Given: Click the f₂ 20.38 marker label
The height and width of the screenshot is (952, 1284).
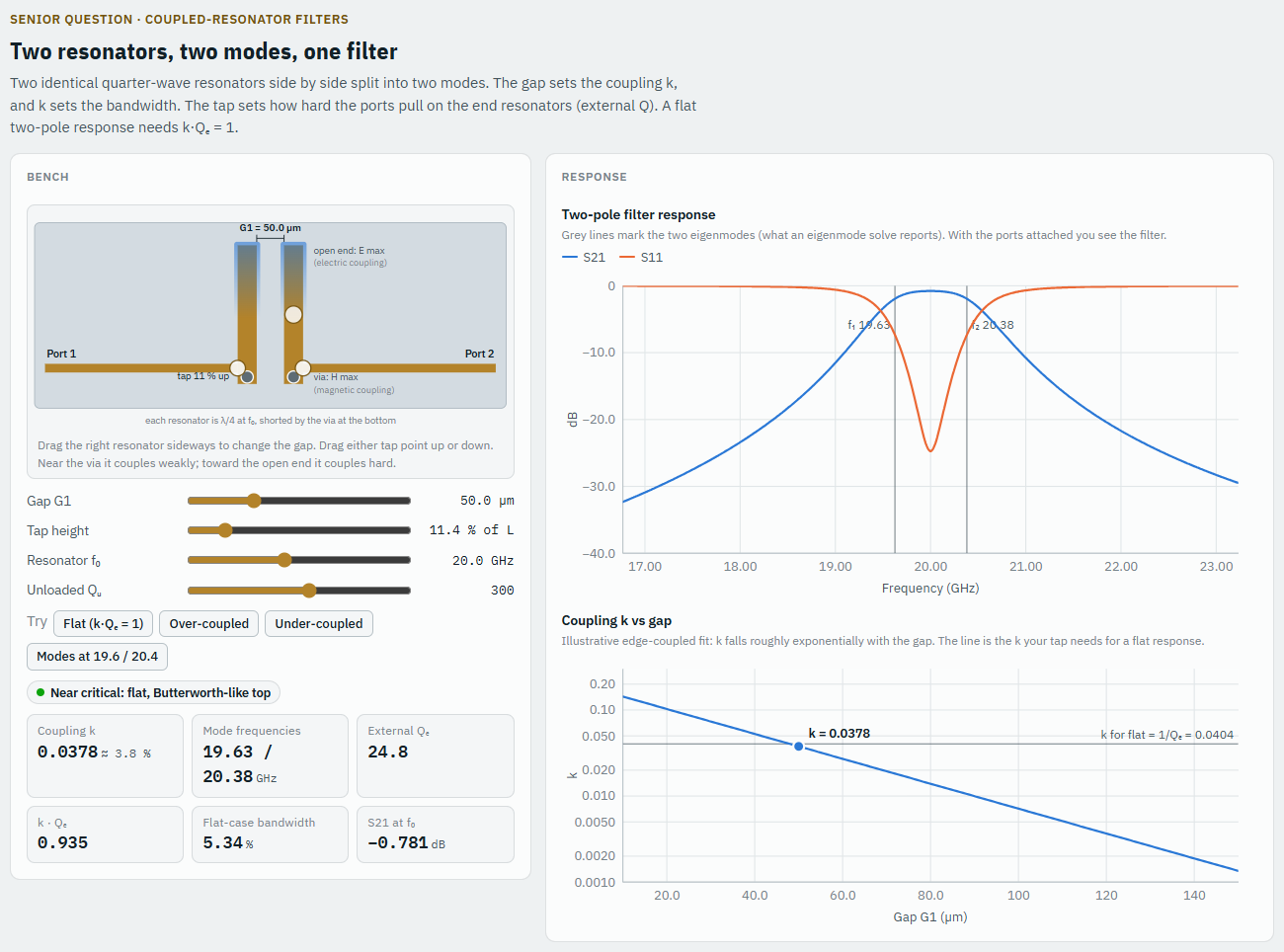Looking at the screenshot, I should [x=992, y=325].
